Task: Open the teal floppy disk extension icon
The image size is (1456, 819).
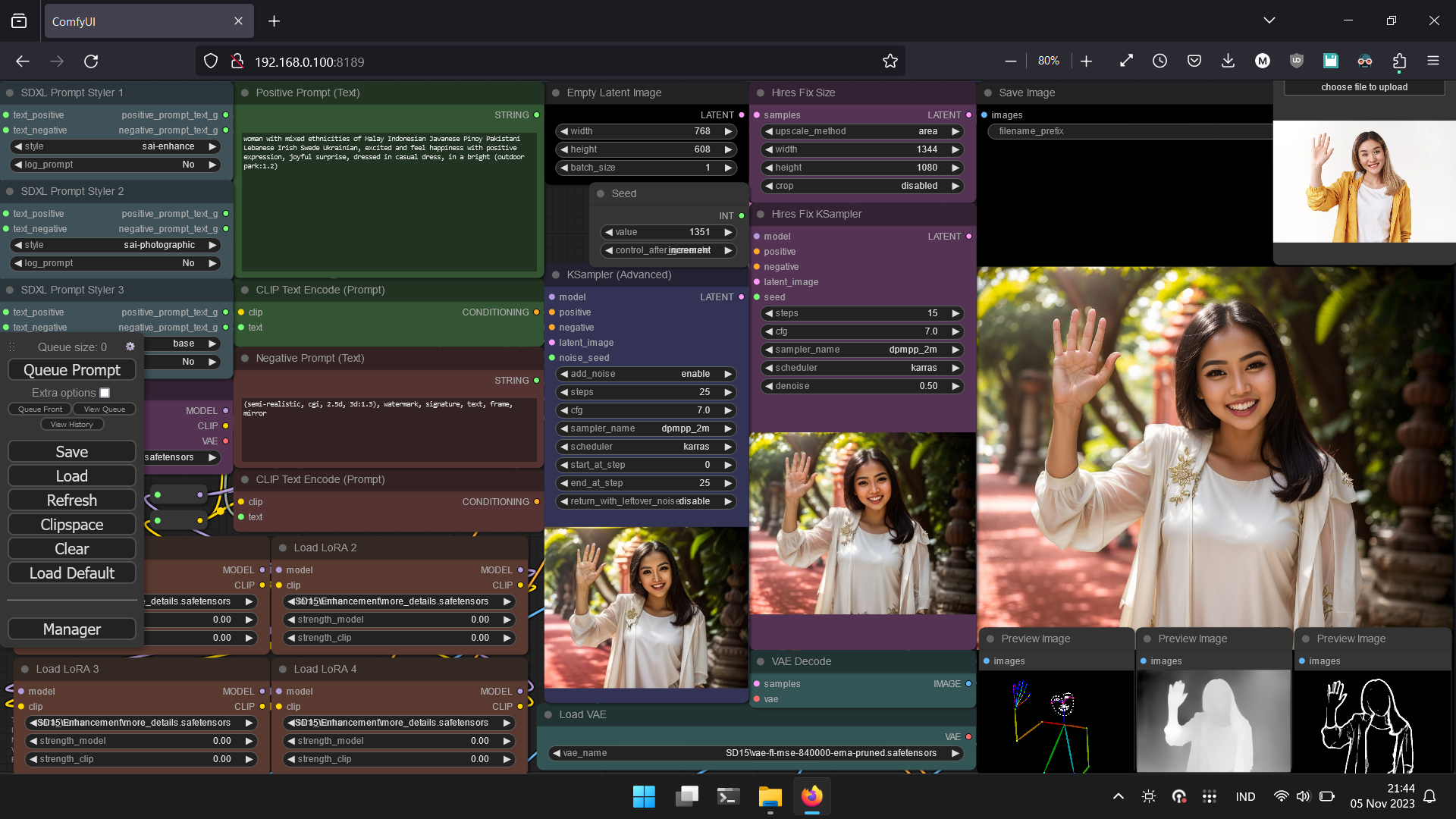Action: pos(1330,61)
